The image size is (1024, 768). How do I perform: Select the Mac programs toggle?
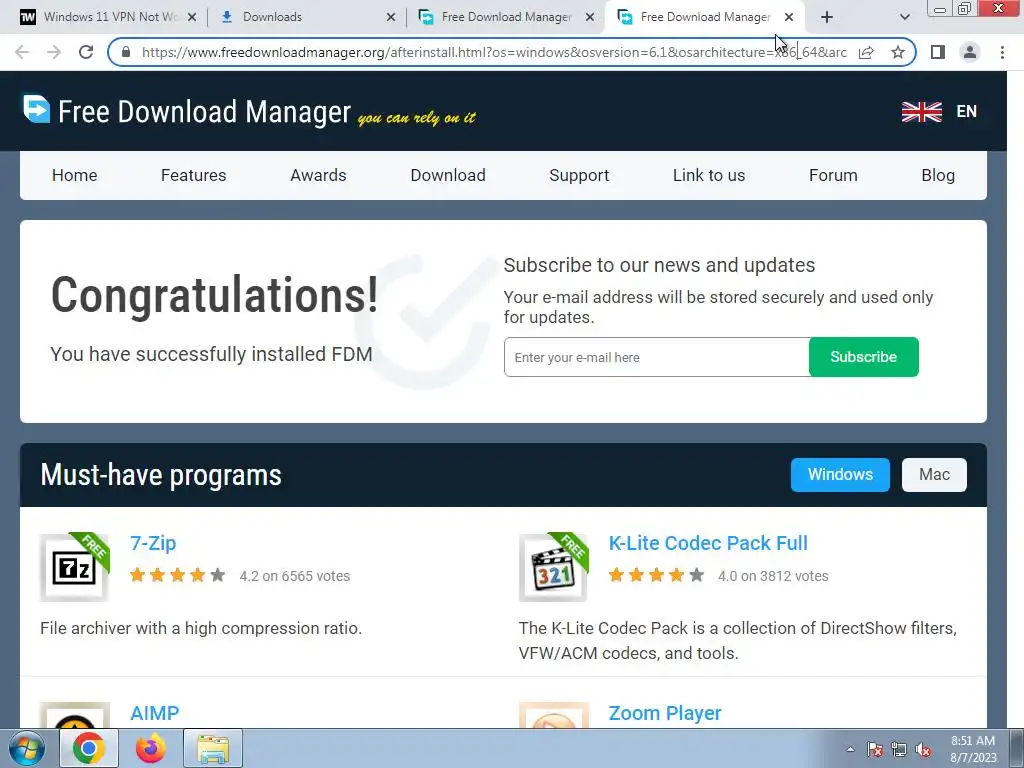pos(934,475)
